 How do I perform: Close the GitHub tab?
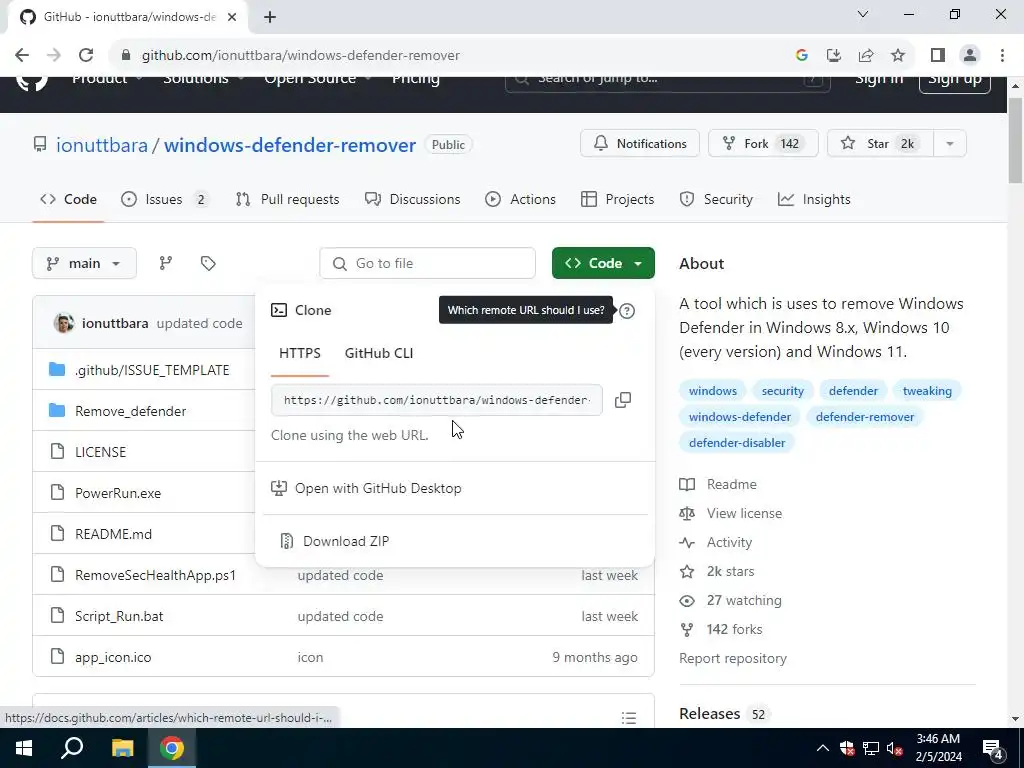pos(232,17)
